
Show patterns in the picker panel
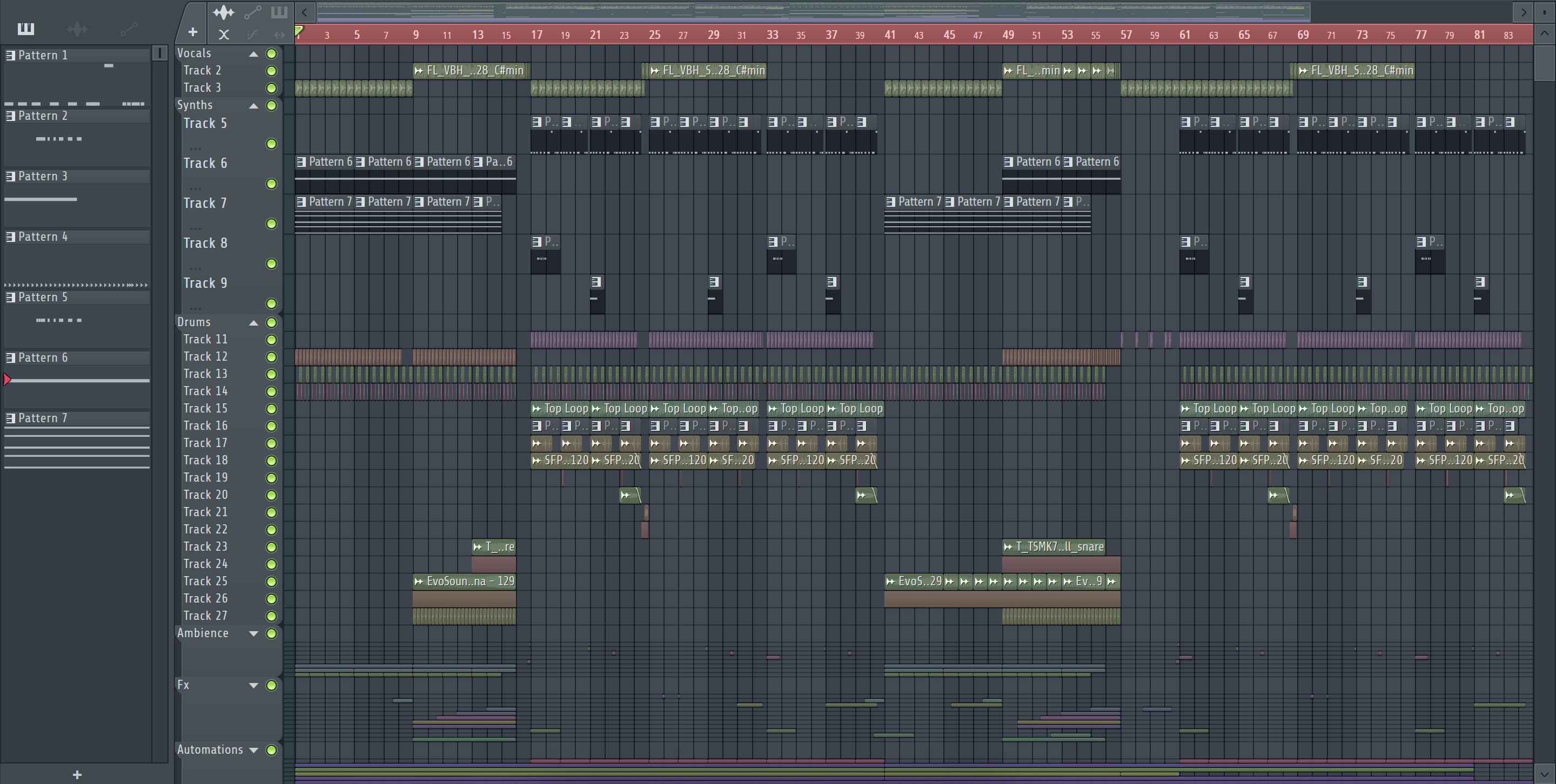(26, 29)
